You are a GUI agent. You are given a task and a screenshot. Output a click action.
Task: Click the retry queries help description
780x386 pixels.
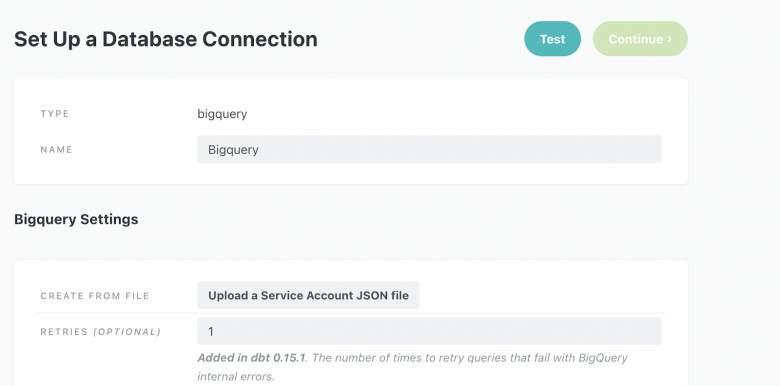tap(412, 367)
